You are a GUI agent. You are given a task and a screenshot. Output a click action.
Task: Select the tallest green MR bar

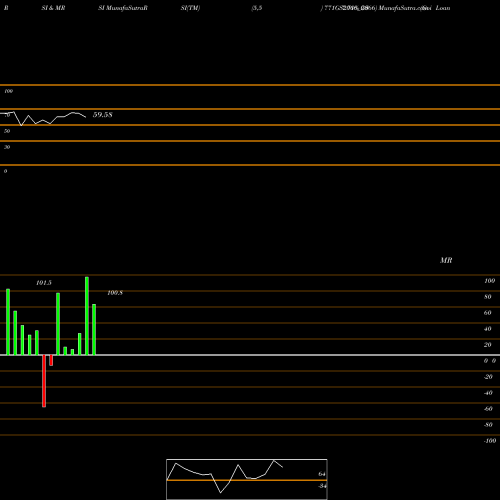point(87,316)
